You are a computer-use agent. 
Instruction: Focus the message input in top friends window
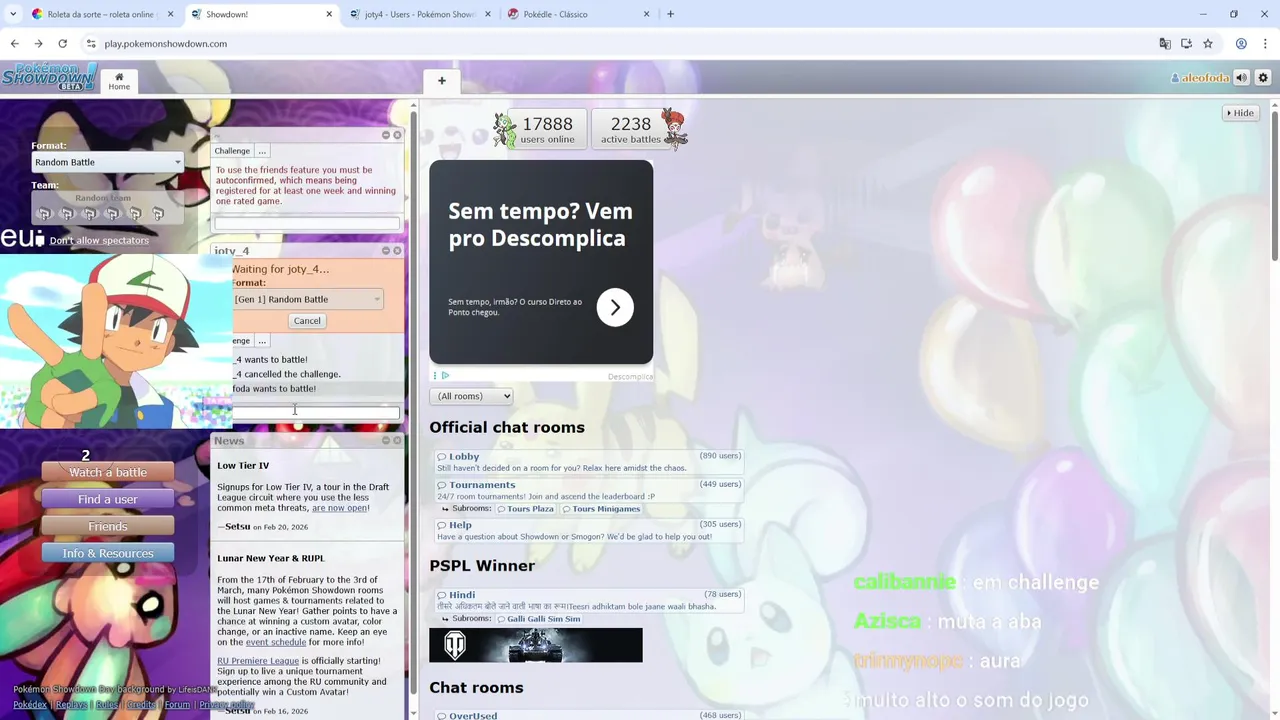307,224
